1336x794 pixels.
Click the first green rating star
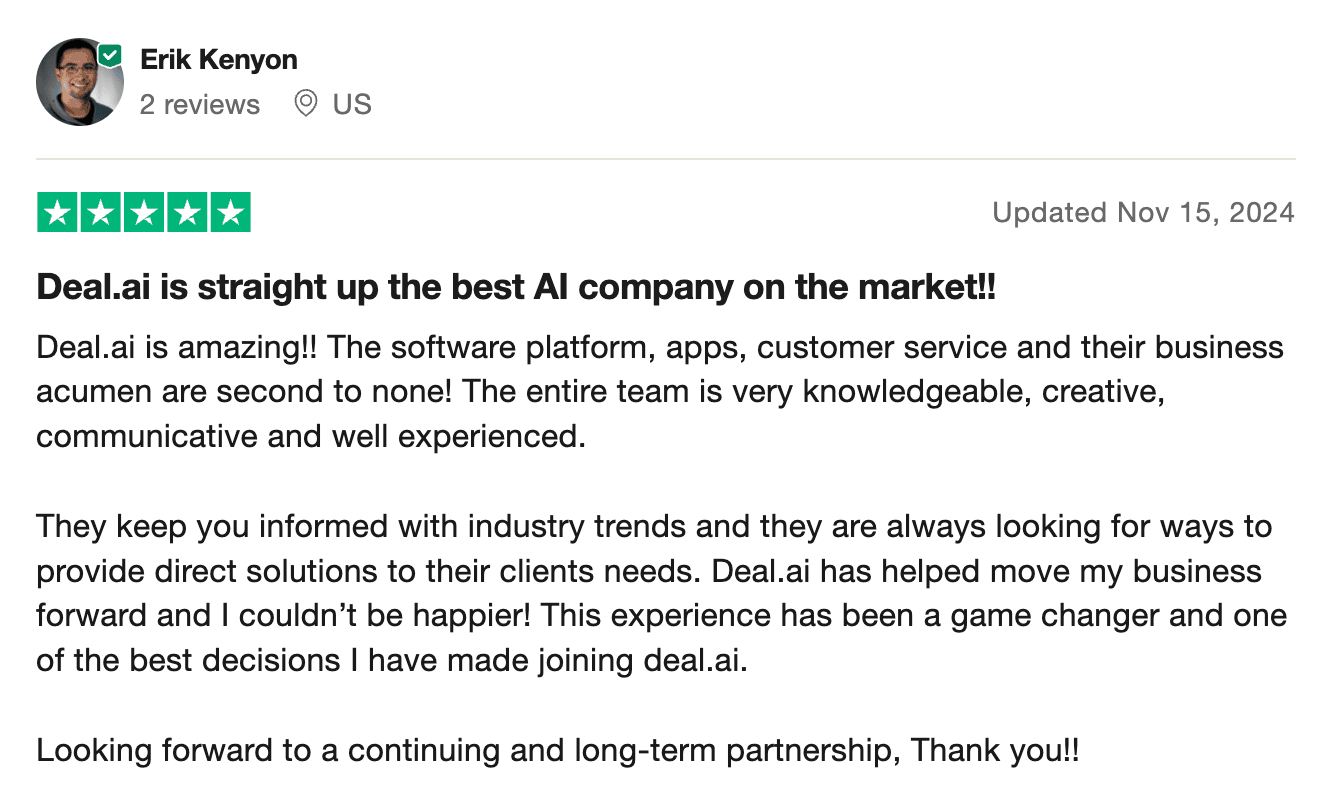pyautogui.click(x=58, y=213)
